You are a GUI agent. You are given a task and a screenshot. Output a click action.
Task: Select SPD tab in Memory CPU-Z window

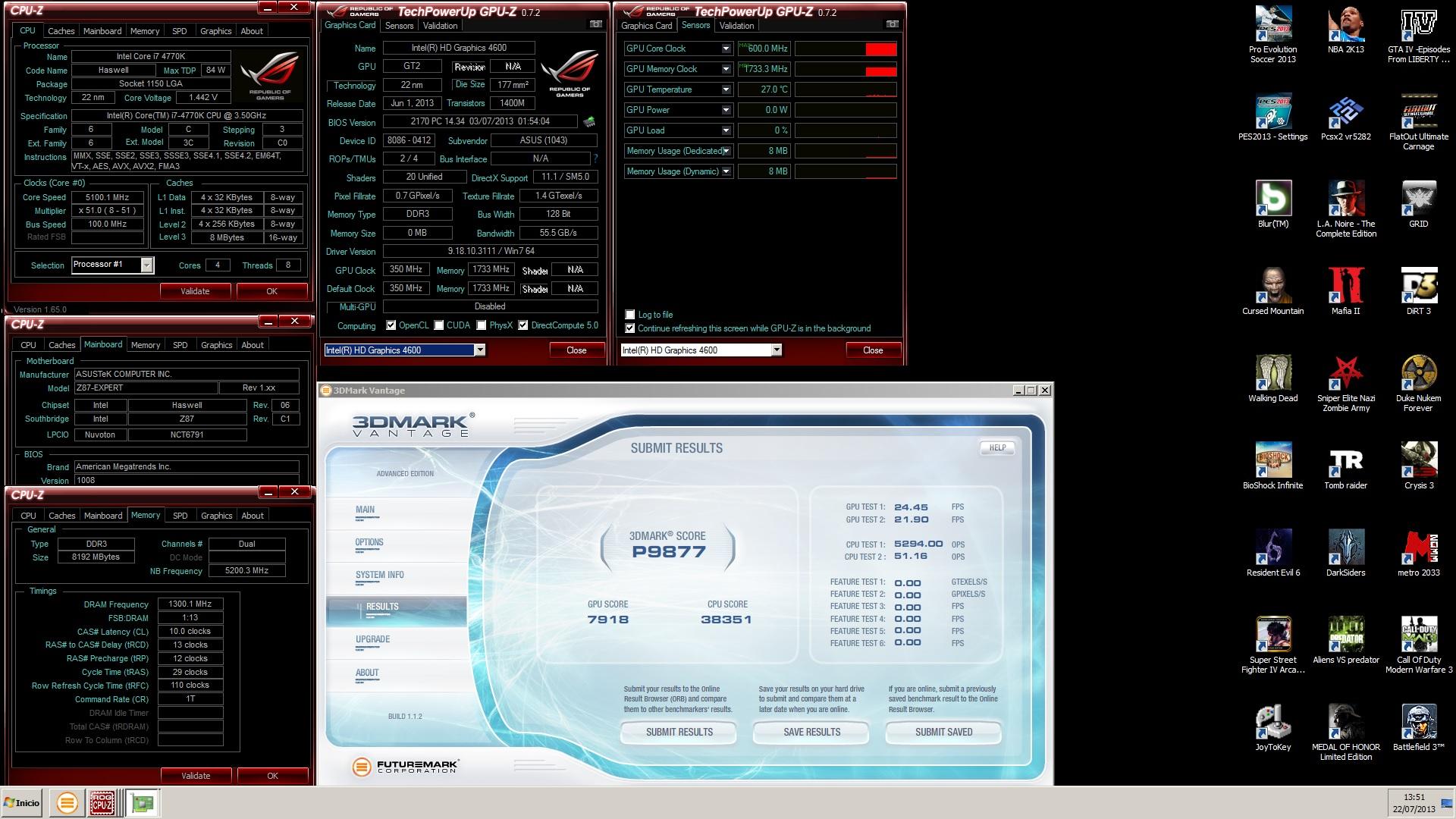180,516
